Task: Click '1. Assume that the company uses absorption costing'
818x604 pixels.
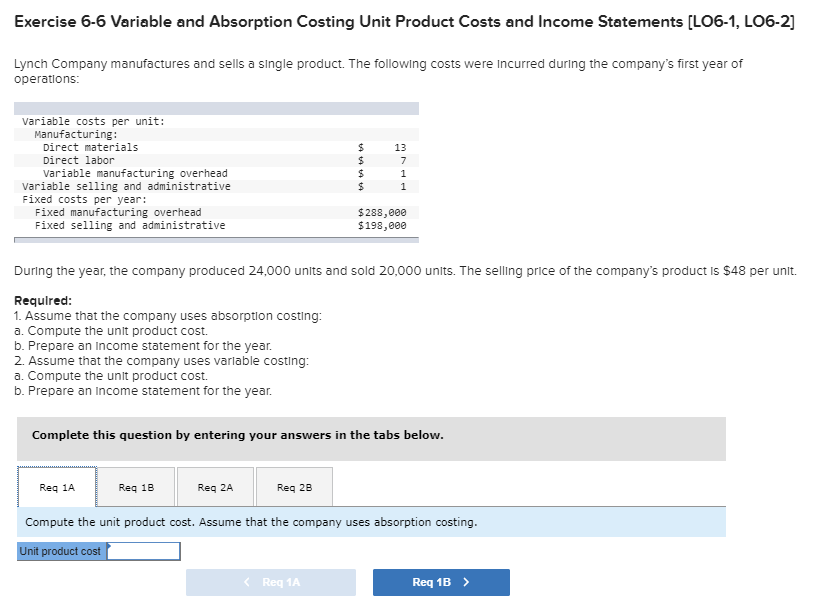Action: [168, 316]
